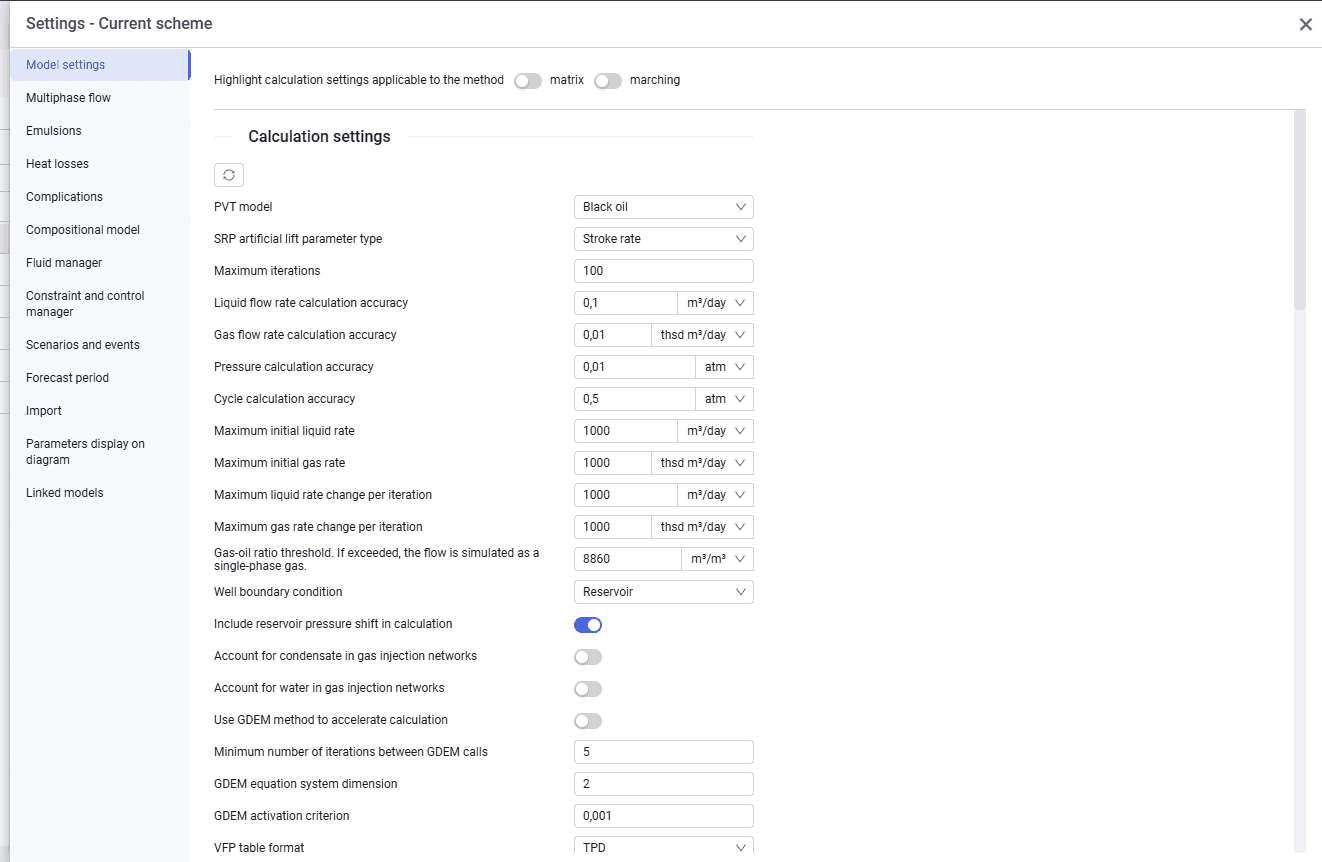Viewport: 1322px width, 862px height.
Task: Edit liquid flow rate accuracy value
Action: click(x=626, y=303)
